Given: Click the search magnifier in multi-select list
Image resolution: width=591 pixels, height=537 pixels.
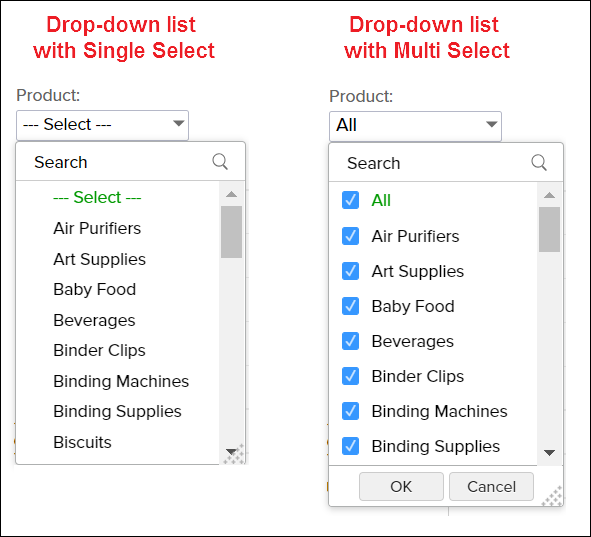Looking at the screenshot, I should pyautogui.click(x=539, y=162).
